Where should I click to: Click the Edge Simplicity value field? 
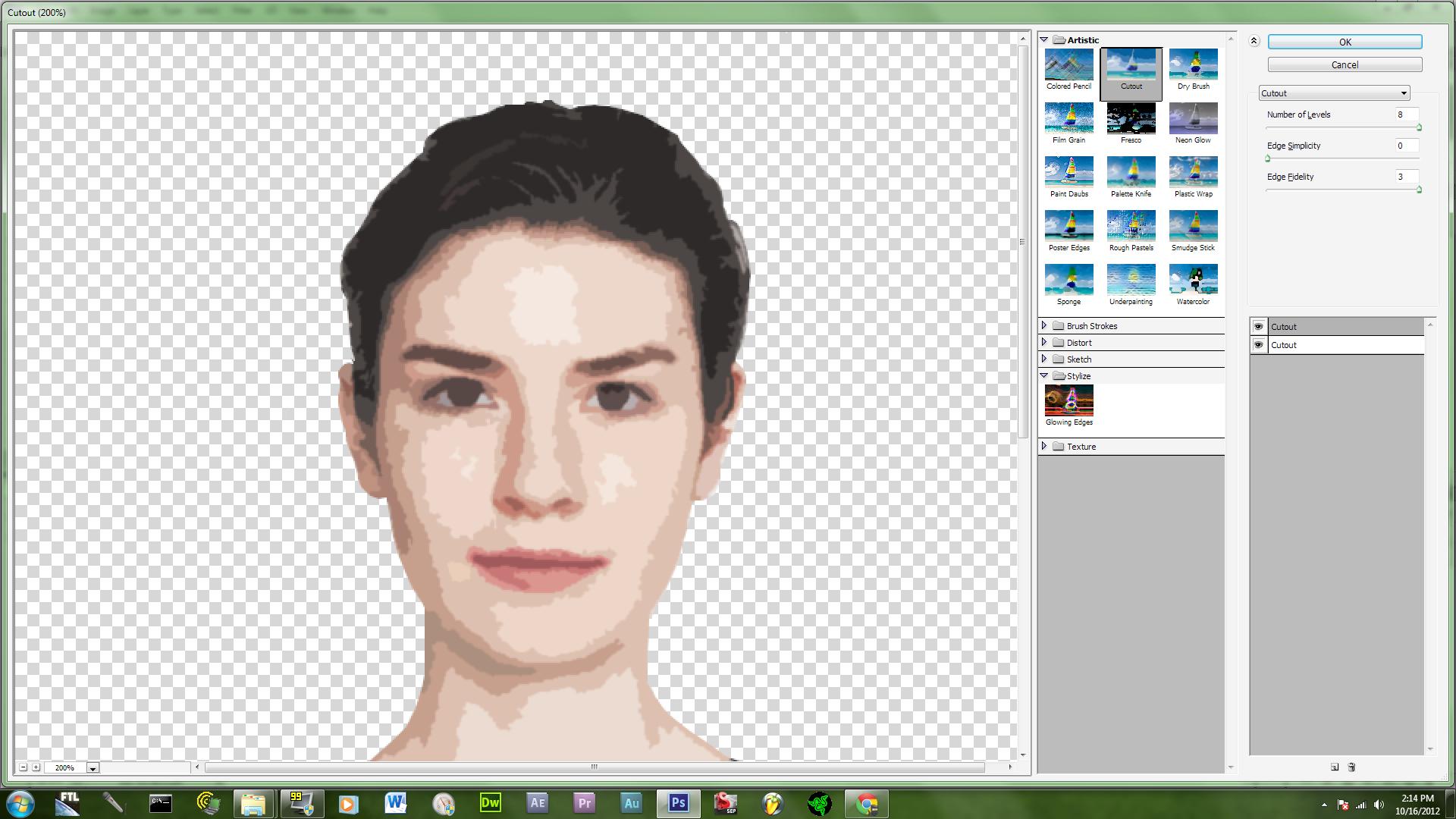(x=1406, y=146)
